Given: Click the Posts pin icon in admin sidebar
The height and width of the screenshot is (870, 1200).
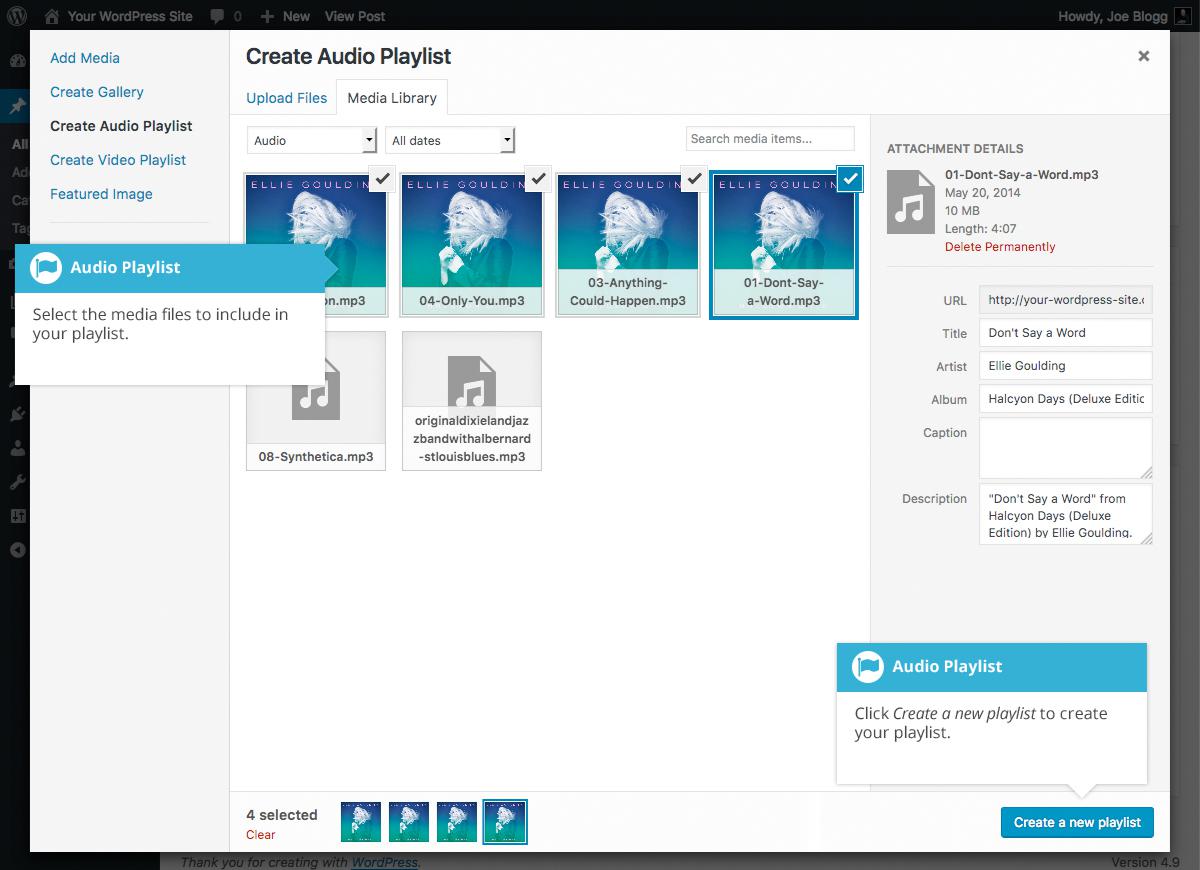Looking at the screenshot, I should (17, 107).
